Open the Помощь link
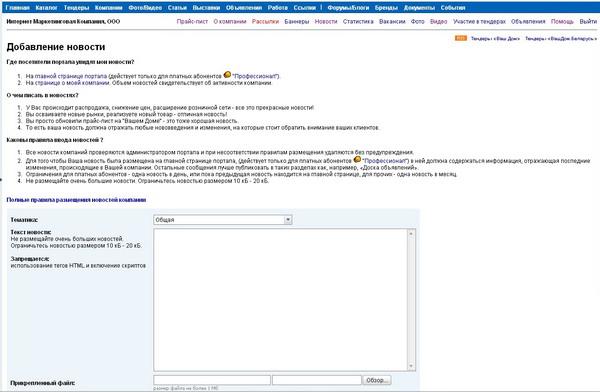 click(562, 21)
